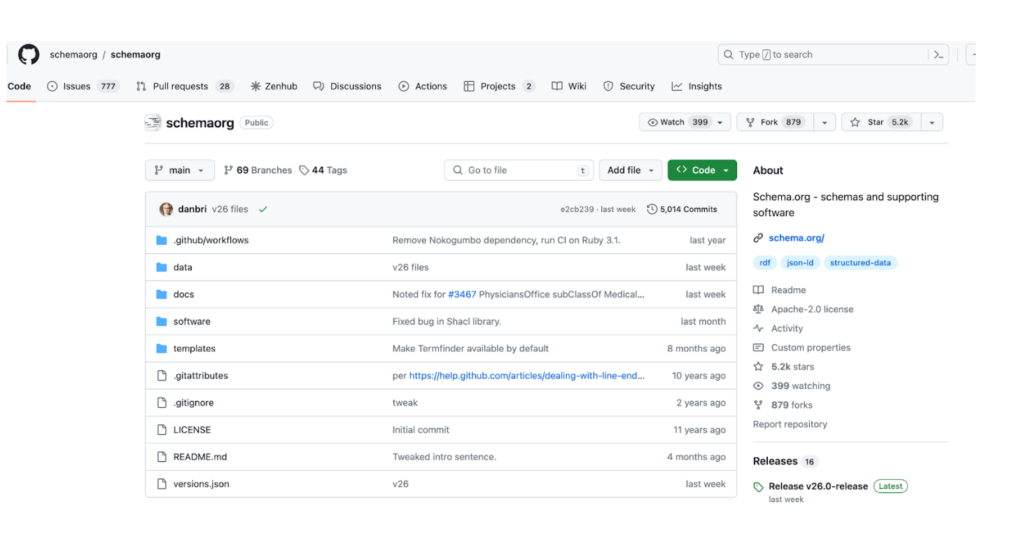Click the json-ld topic tag

pyautogui.click(x=800, y=263)
